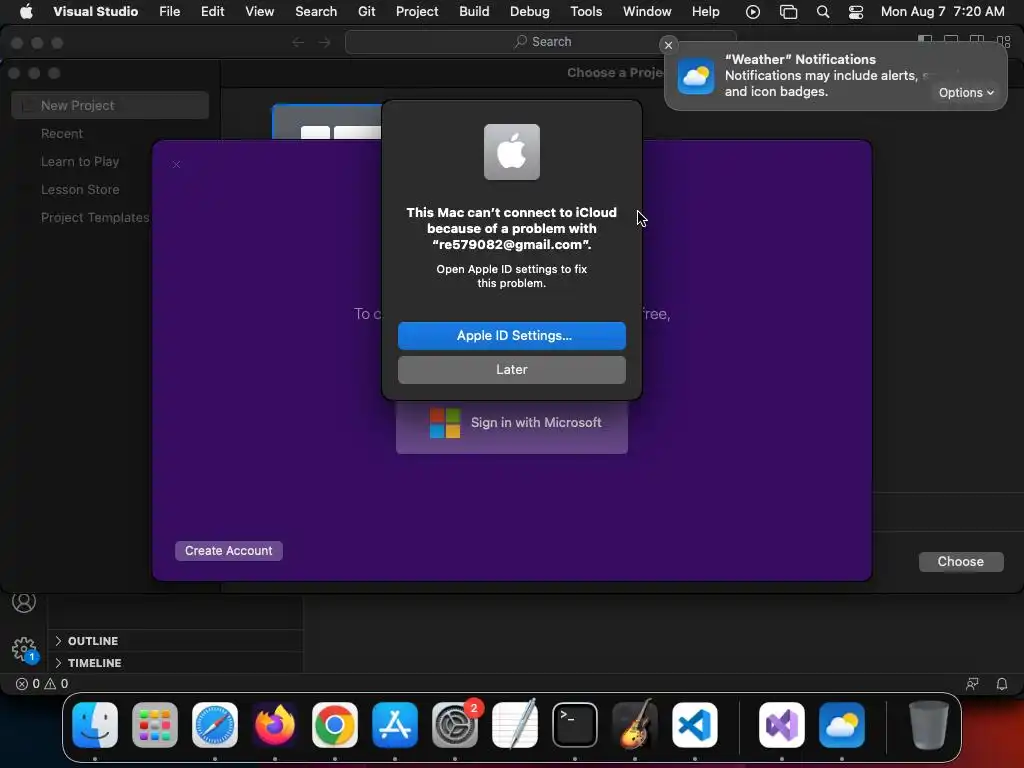Close the Weather notification

pos(668,45)
